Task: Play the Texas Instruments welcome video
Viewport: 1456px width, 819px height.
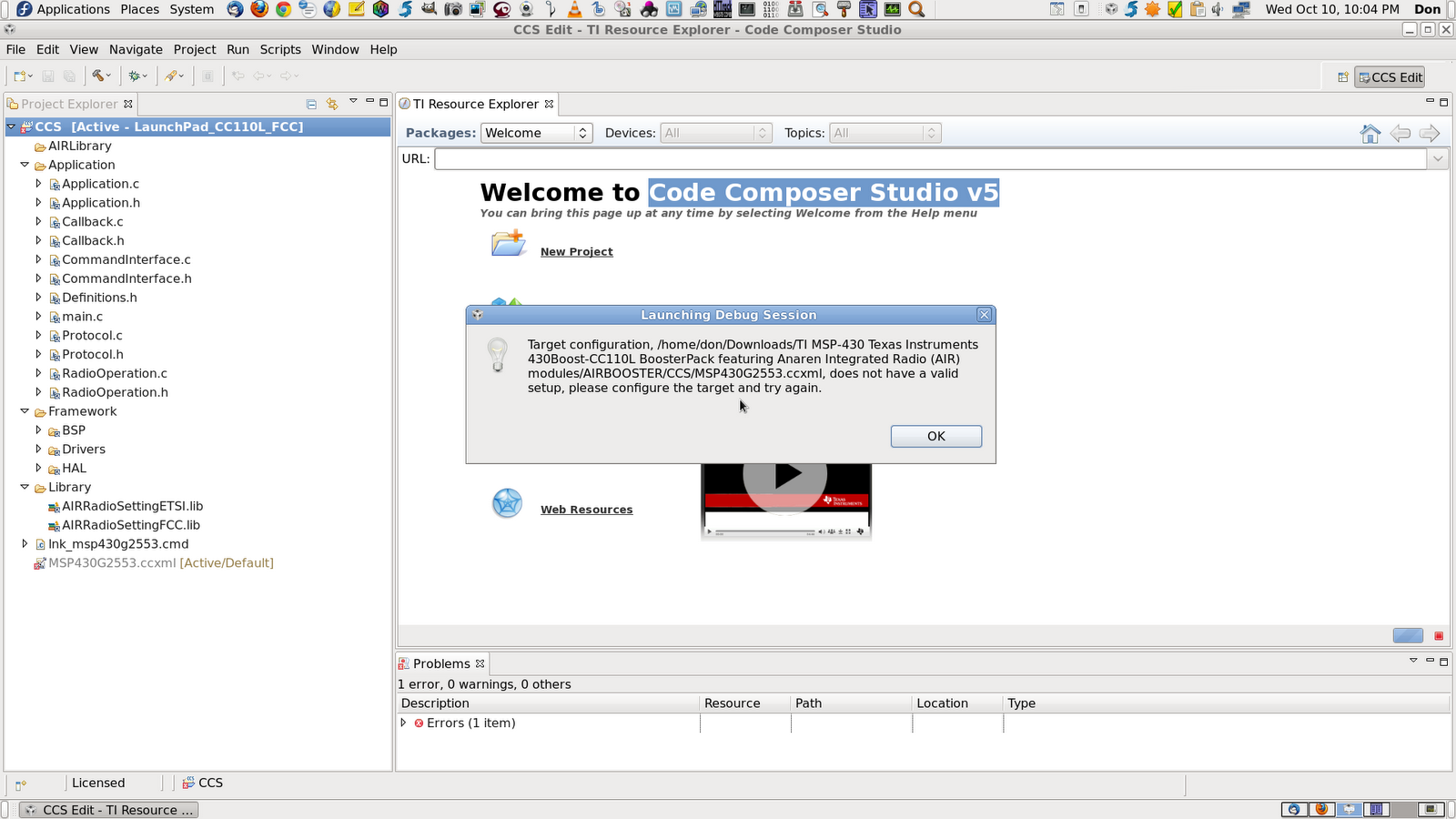Action: pyautogui.click(x=785, y=474)
